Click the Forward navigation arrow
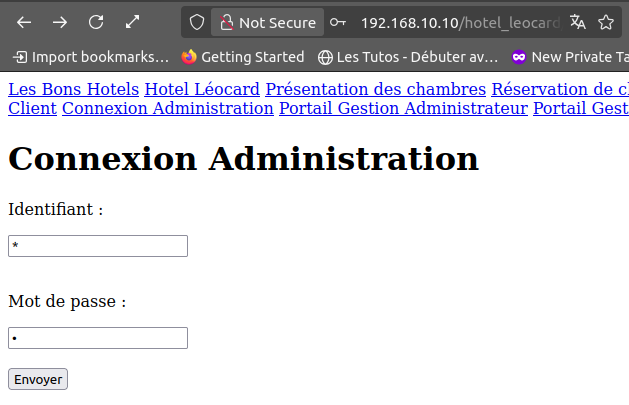629x405 pixels. point(60,22)
